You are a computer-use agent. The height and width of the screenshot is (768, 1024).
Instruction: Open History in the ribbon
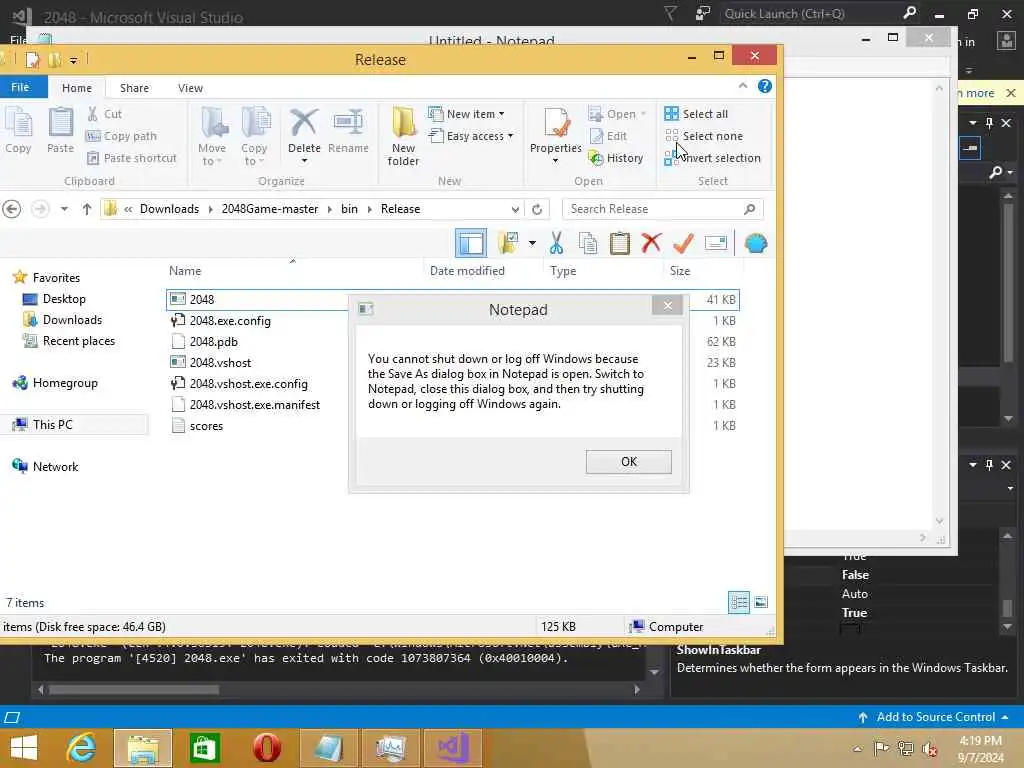pyautogui.click(x=616, y=158)
